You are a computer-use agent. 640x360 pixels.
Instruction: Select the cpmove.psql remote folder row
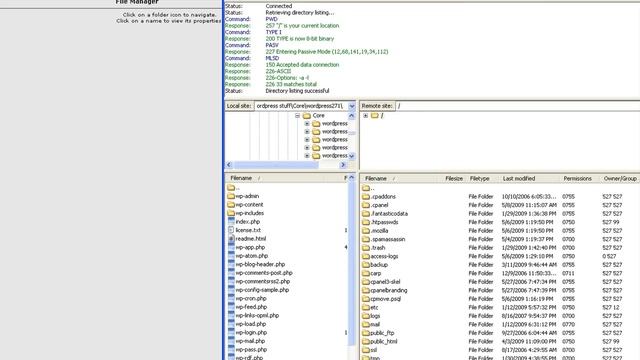[500, 299]
